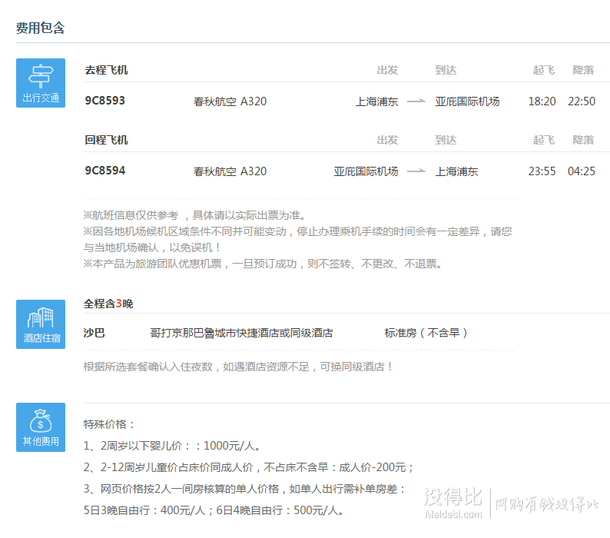610x538 pixels.
Task: Click 春秋航空 A320 in return row
Action: pyautogui.click(x=230, y=172)
